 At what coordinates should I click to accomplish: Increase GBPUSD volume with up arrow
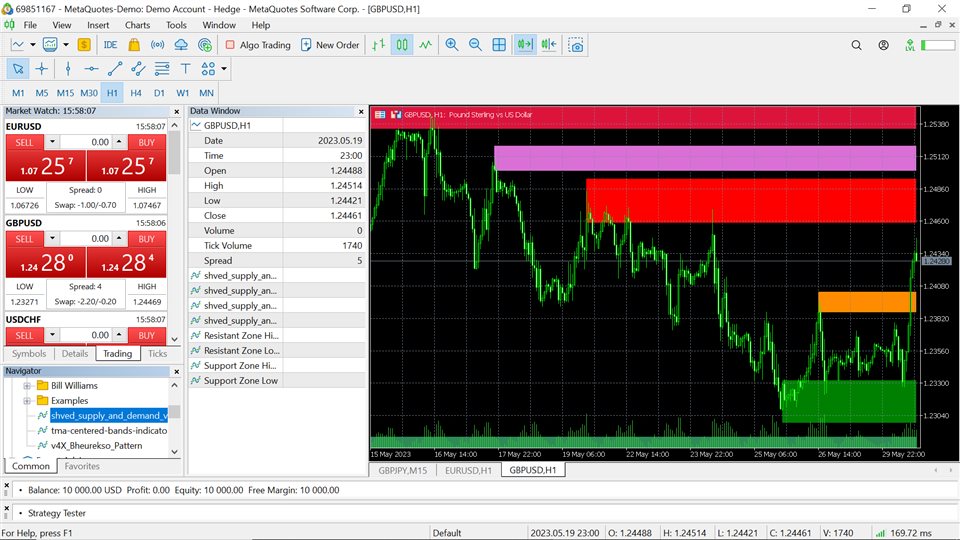coord(119,239)
